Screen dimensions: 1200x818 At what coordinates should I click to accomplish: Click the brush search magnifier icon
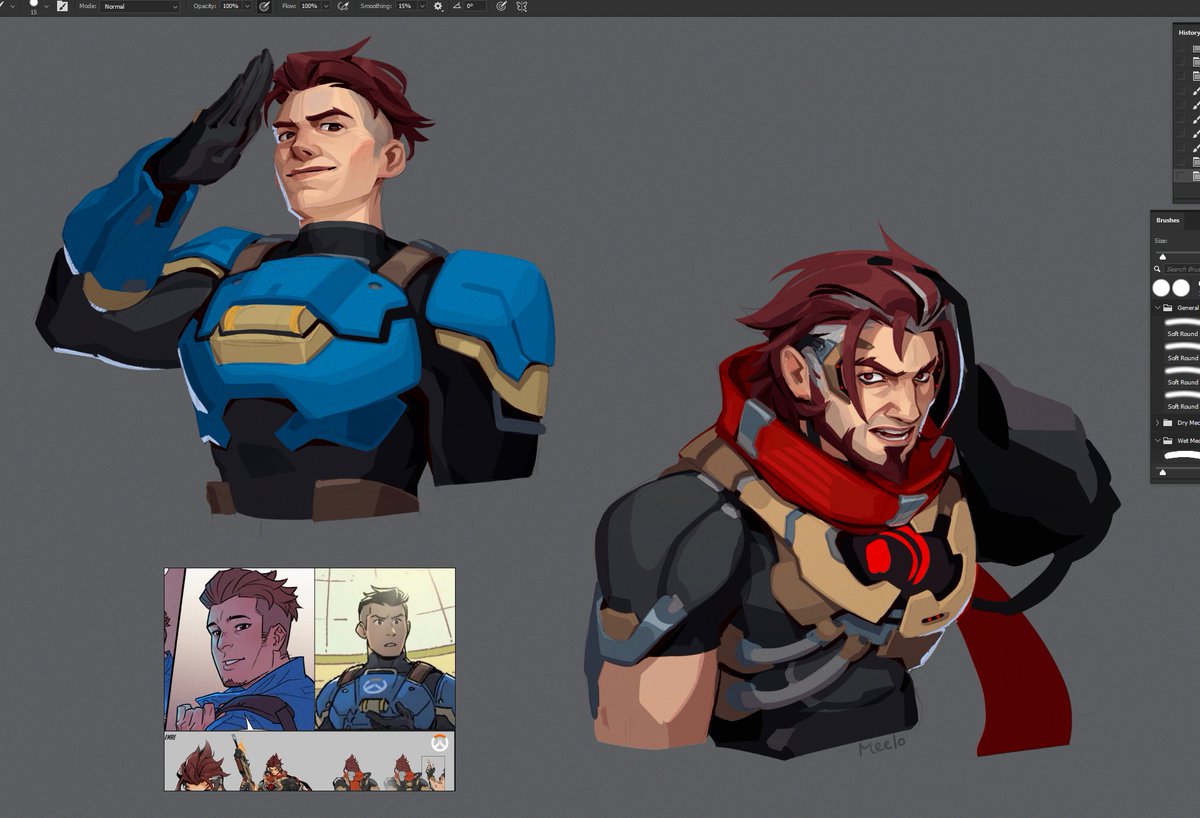pos(1157,269)
